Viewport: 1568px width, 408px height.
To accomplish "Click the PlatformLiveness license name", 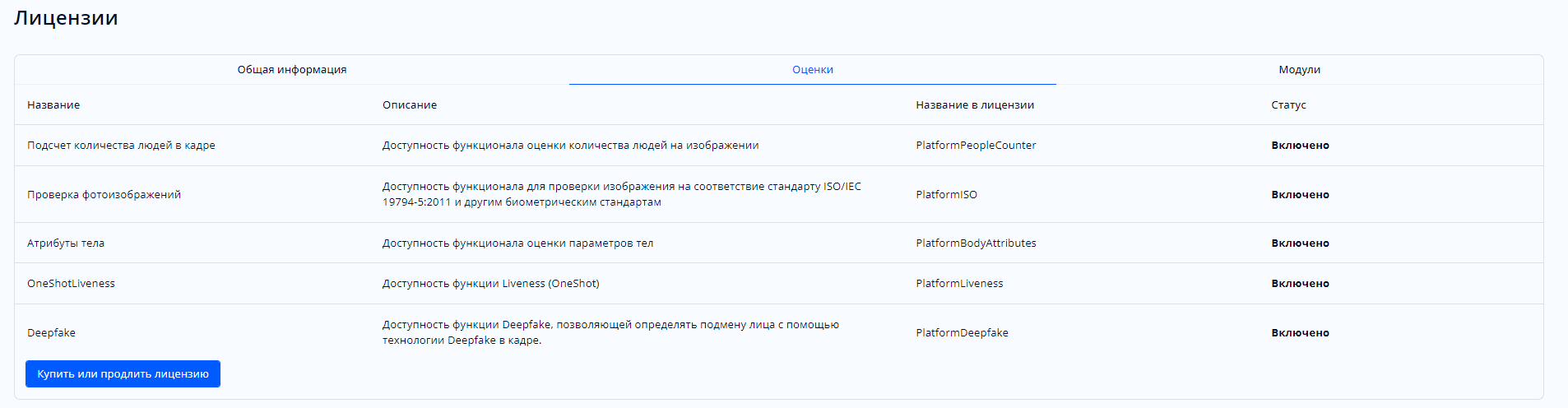I will coord(959,284).
